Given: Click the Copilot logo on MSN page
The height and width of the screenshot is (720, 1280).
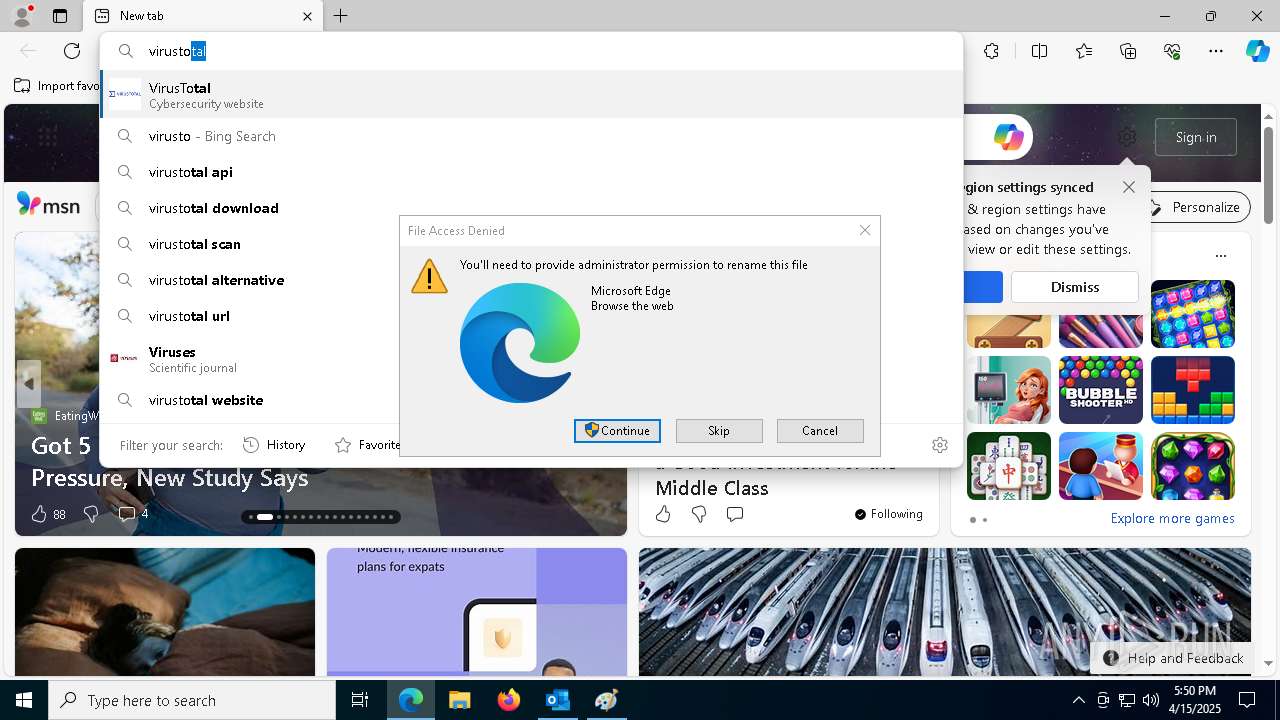Looking at the screenshot, I should (x=1008, y=137).
